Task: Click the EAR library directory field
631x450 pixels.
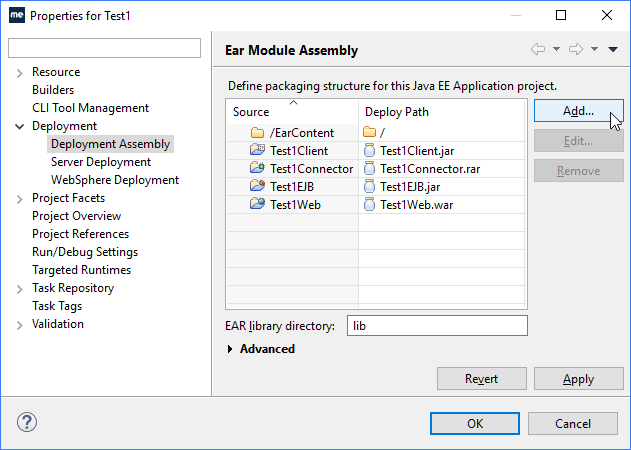Action: click(x=436, y=326)
